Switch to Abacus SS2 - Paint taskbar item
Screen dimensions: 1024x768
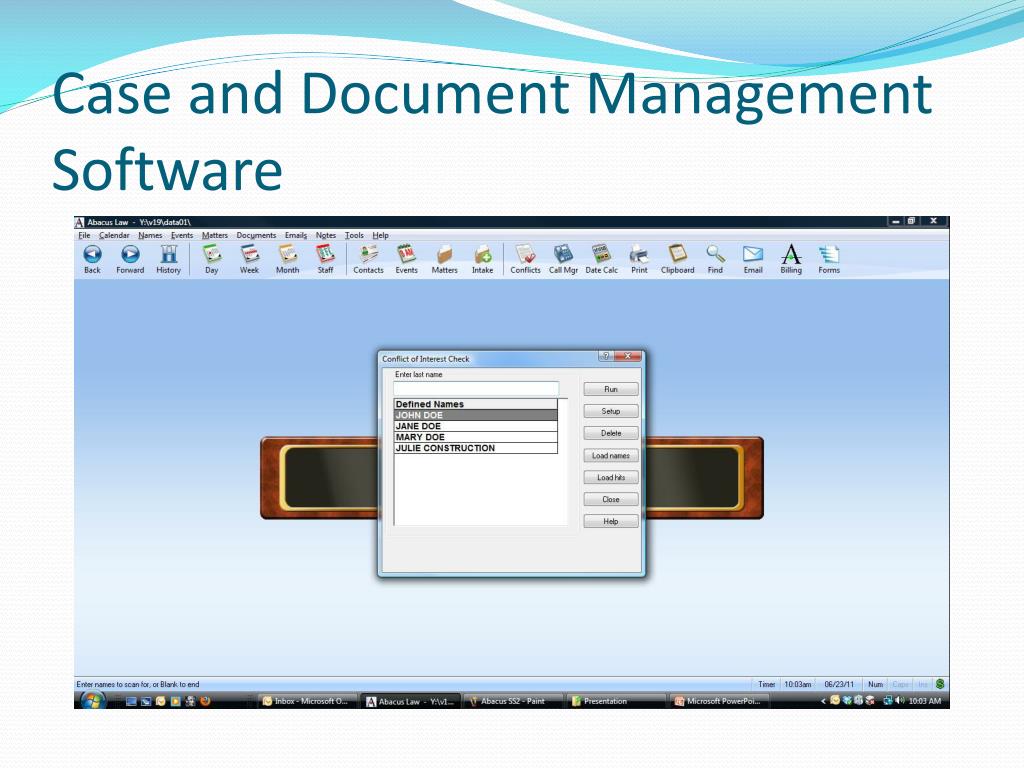click(513, 701)
